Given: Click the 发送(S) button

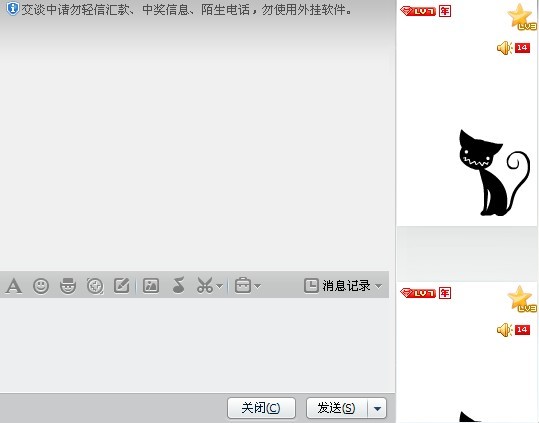Looking at the screenshot, I should (337, 408).
